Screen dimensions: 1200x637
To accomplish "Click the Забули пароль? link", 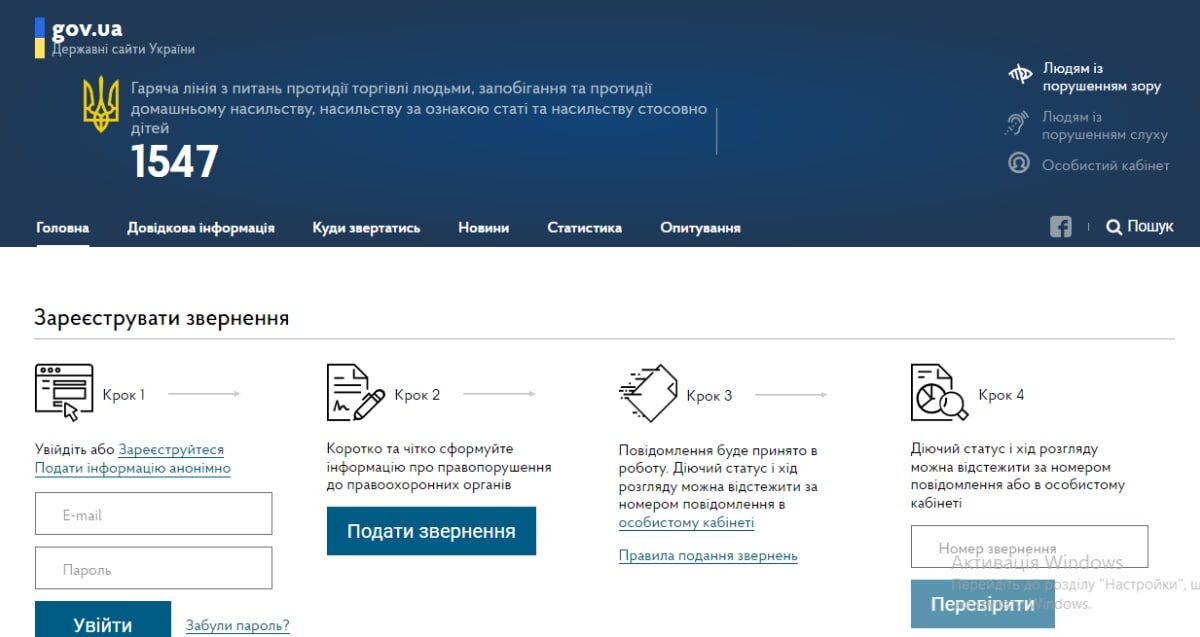I will (238, 626).
